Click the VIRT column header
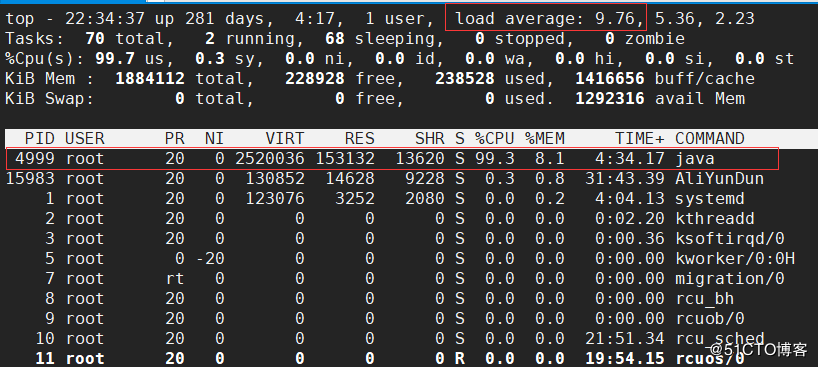 click(285, 139)
